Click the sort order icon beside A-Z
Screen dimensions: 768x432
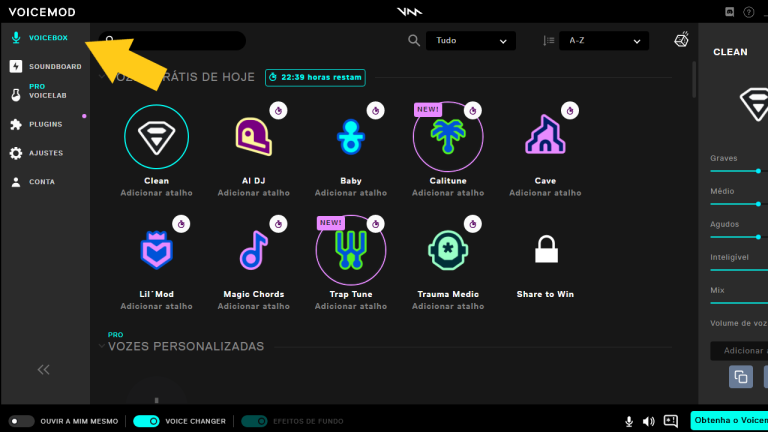tap(549, 41)
